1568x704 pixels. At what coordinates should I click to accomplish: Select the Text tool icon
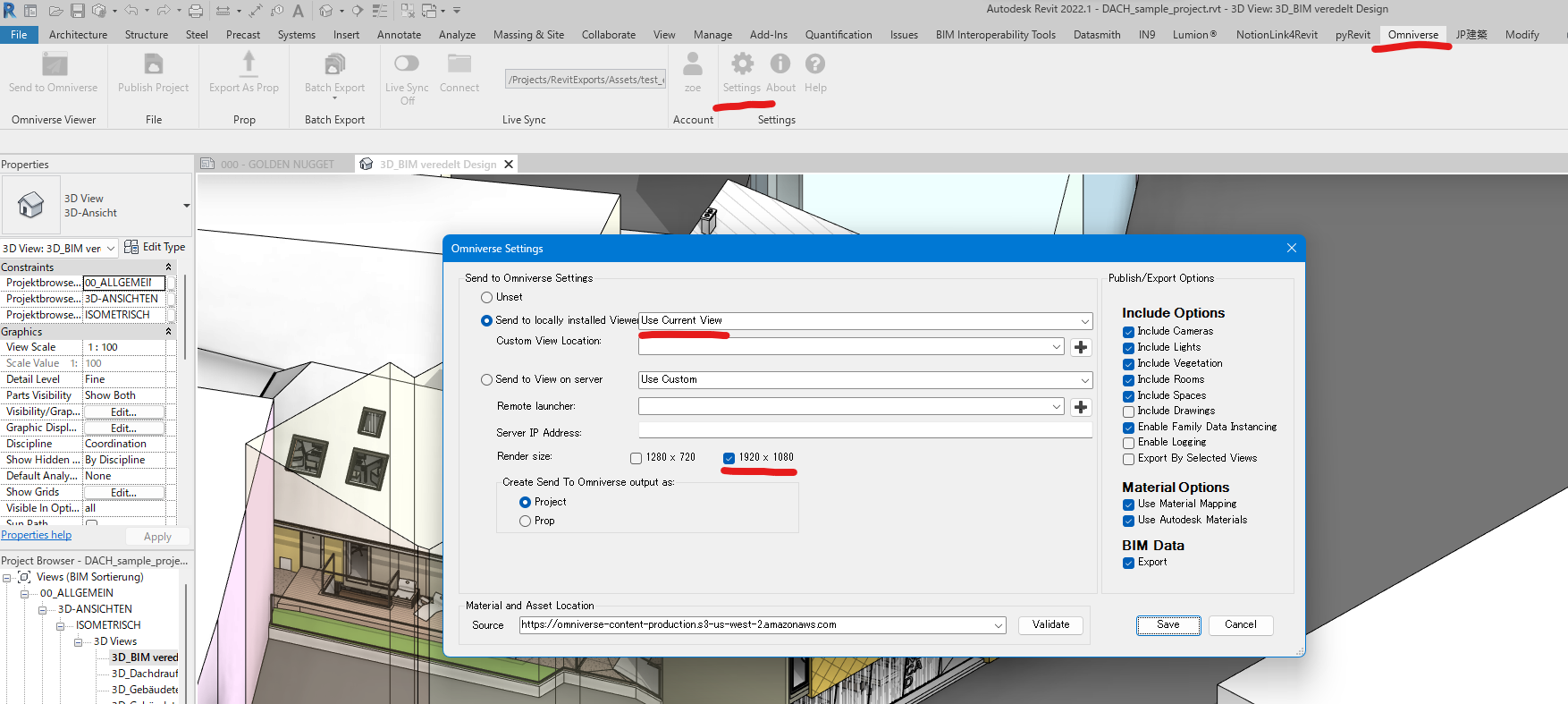click(x=299, y=11)
